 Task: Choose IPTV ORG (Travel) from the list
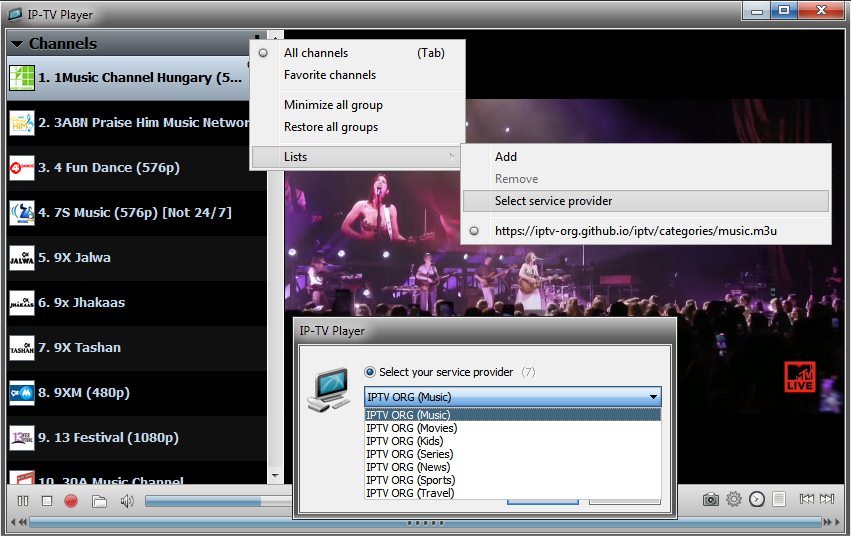[x=512, y=493]
